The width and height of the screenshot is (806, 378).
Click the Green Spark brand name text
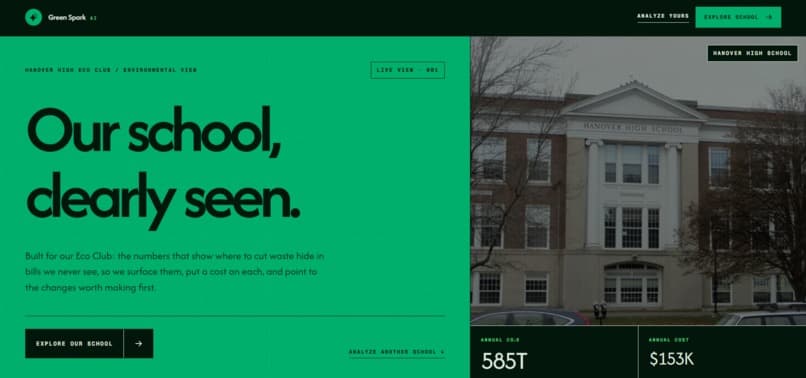67,17
